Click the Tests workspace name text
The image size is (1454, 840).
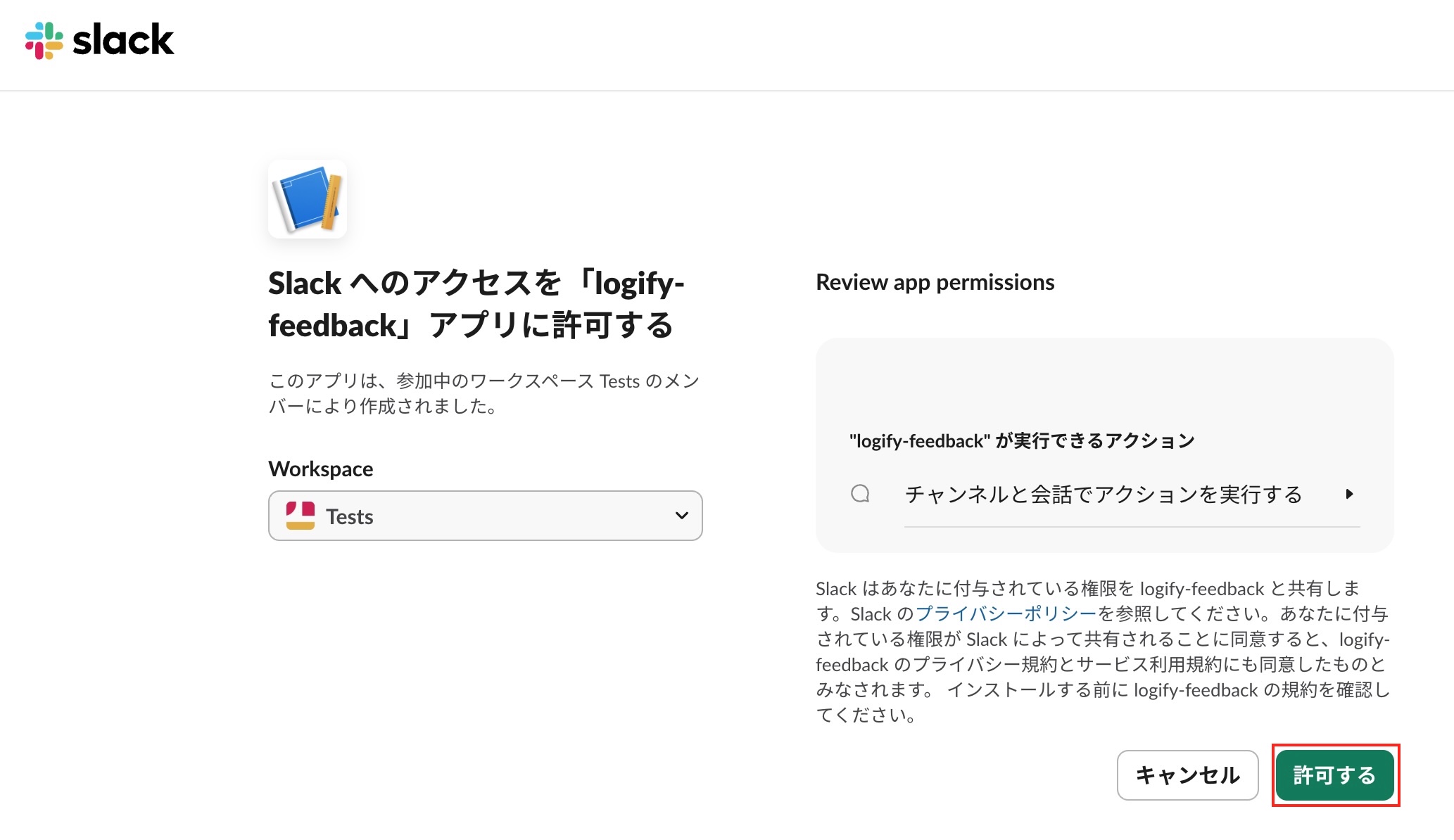click(350, 517)
